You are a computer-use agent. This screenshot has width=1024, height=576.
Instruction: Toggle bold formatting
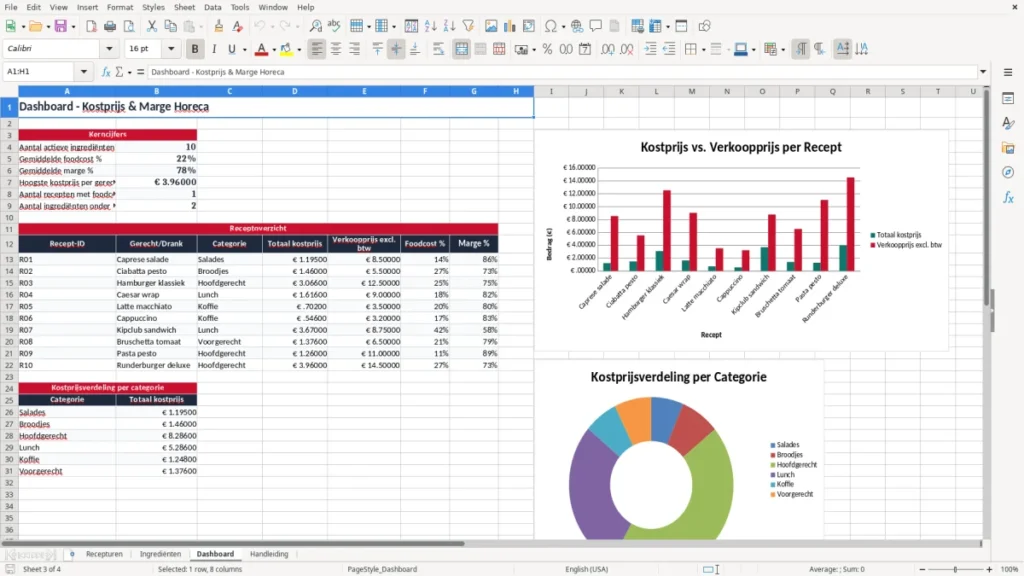click(x=195, y=49)
